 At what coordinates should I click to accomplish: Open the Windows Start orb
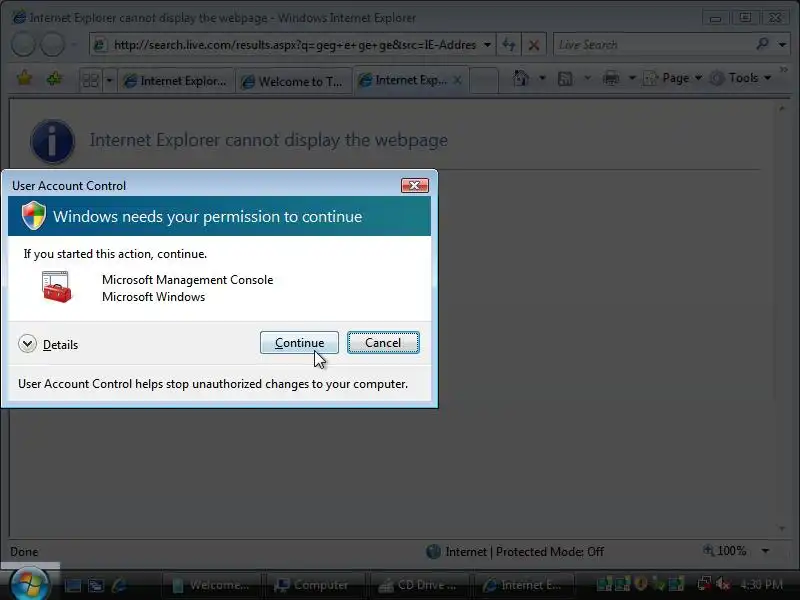30,584
